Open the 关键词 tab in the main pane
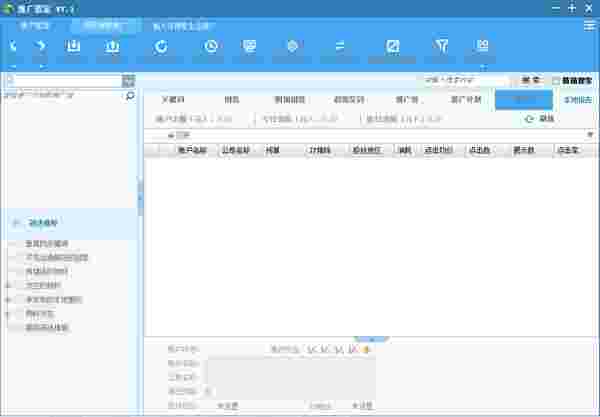This screenshot has width=600, height=417. click(x=173, y=100)
